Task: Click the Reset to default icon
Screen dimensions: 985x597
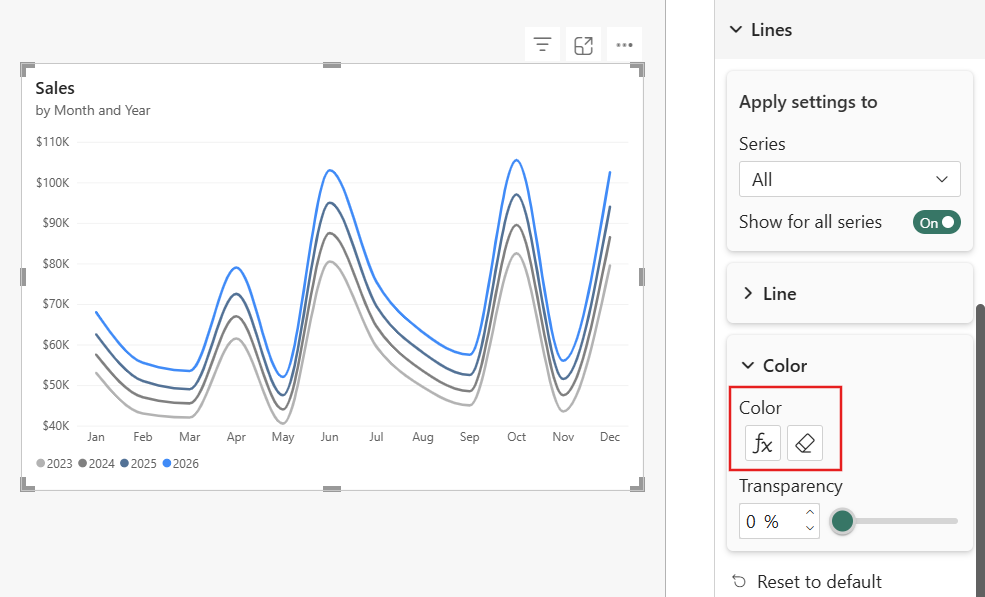Action: (x=739, y=581)
